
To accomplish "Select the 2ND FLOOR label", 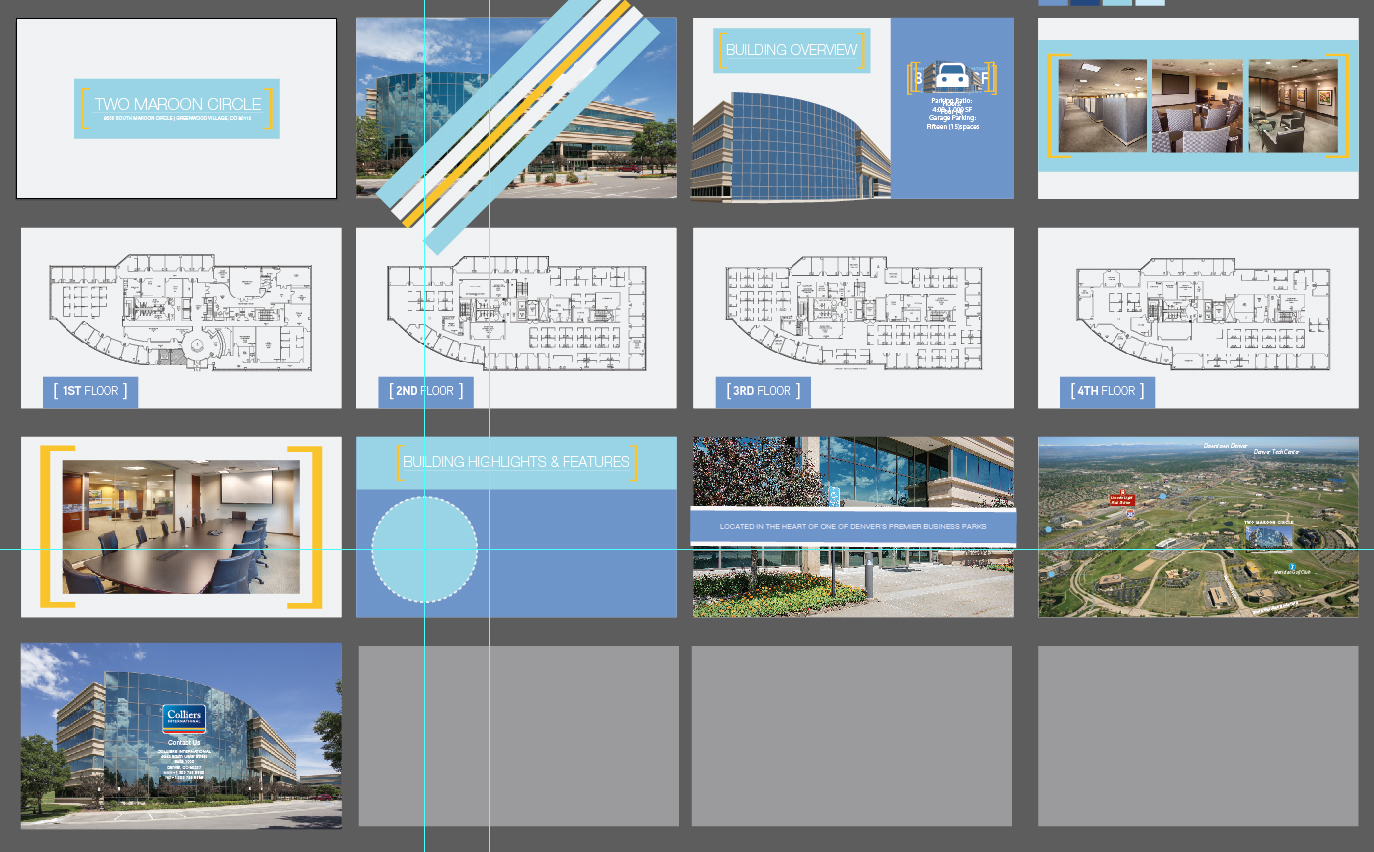I will [x=425, y=391].
